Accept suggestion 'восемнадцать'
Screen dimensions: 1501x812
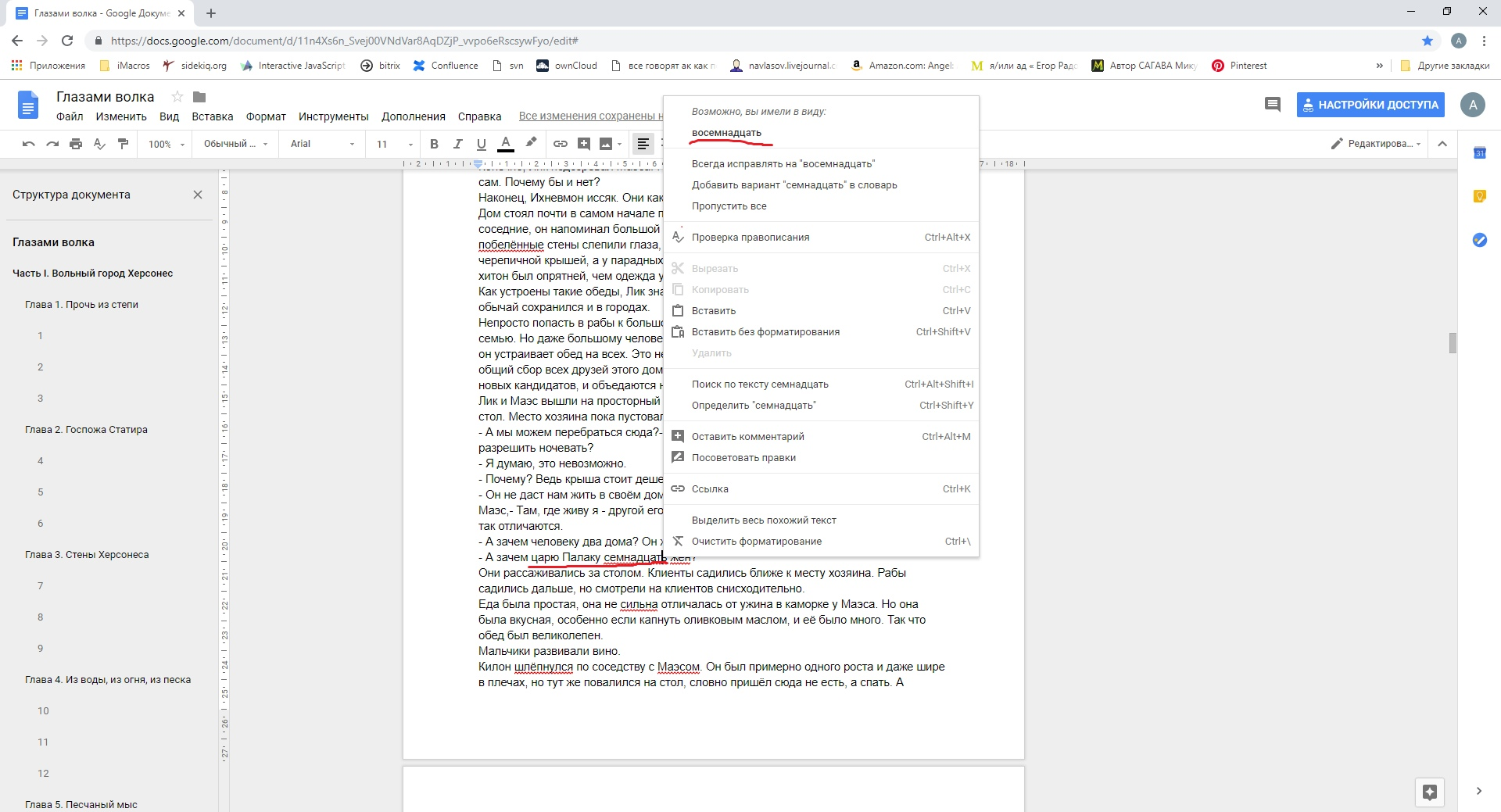726,133
